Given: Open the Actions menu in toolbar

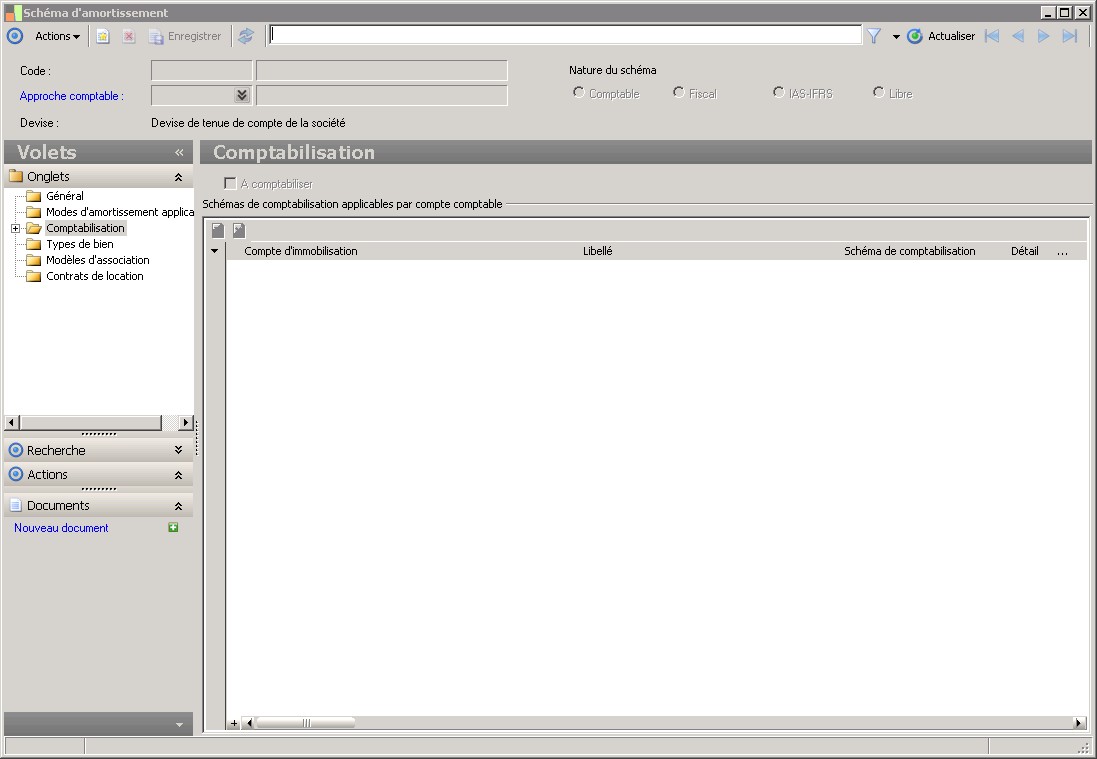Looking at the screenshot, I should 57,36.
